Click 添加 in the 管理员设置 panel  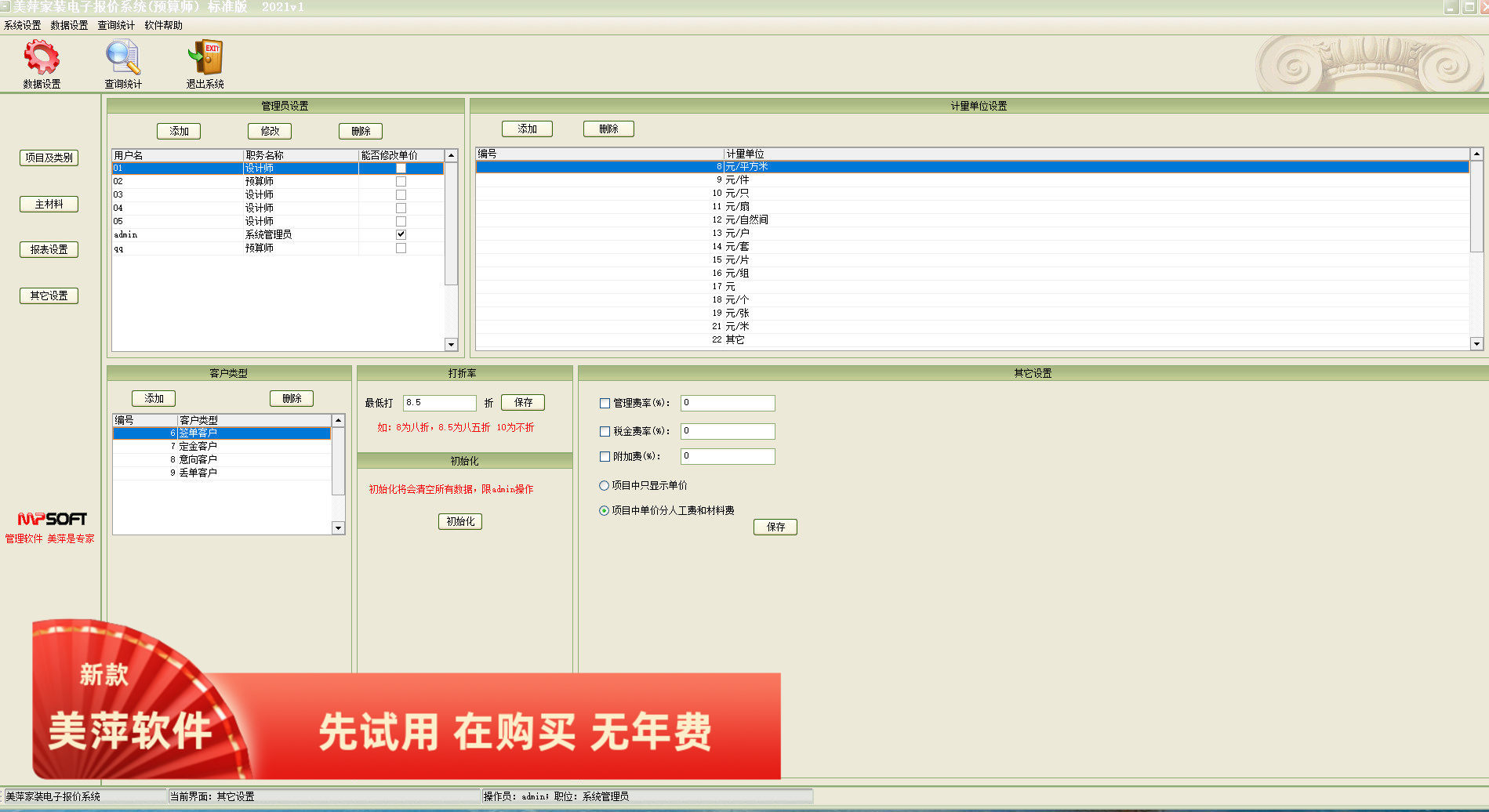(179, 131)
